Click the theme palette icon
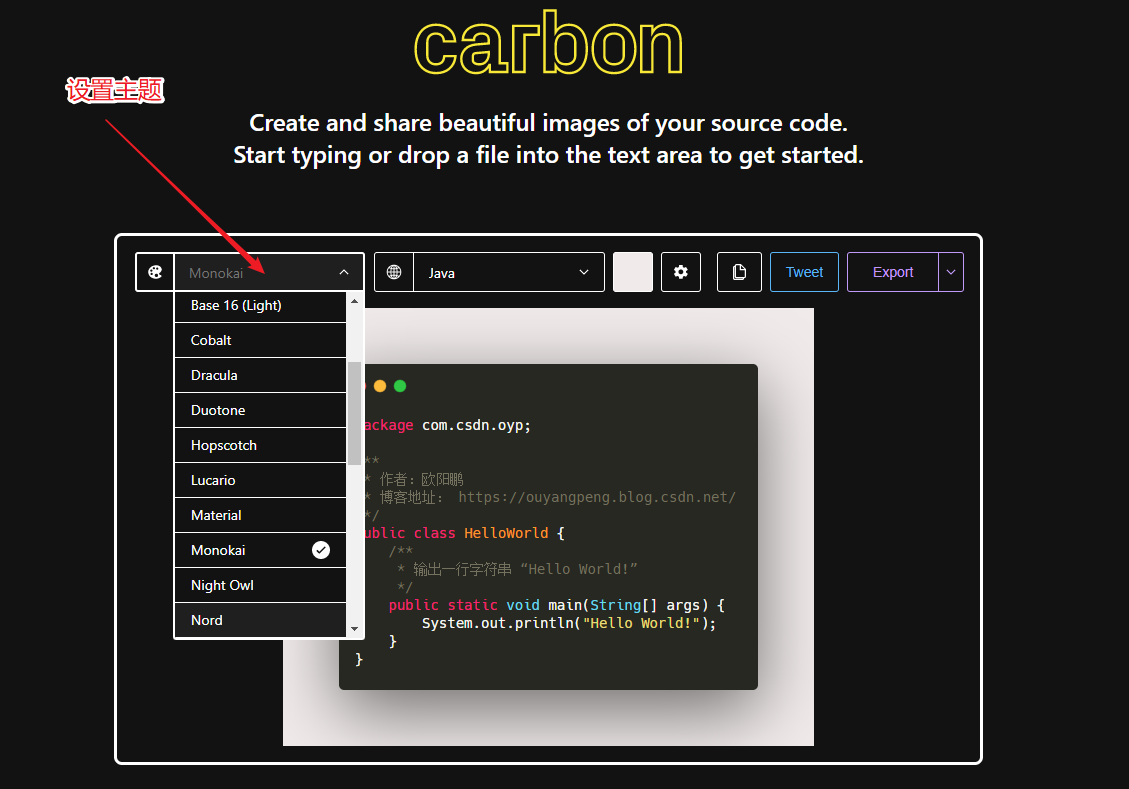This screenshot has width=1129, height=789. [155, 272]
